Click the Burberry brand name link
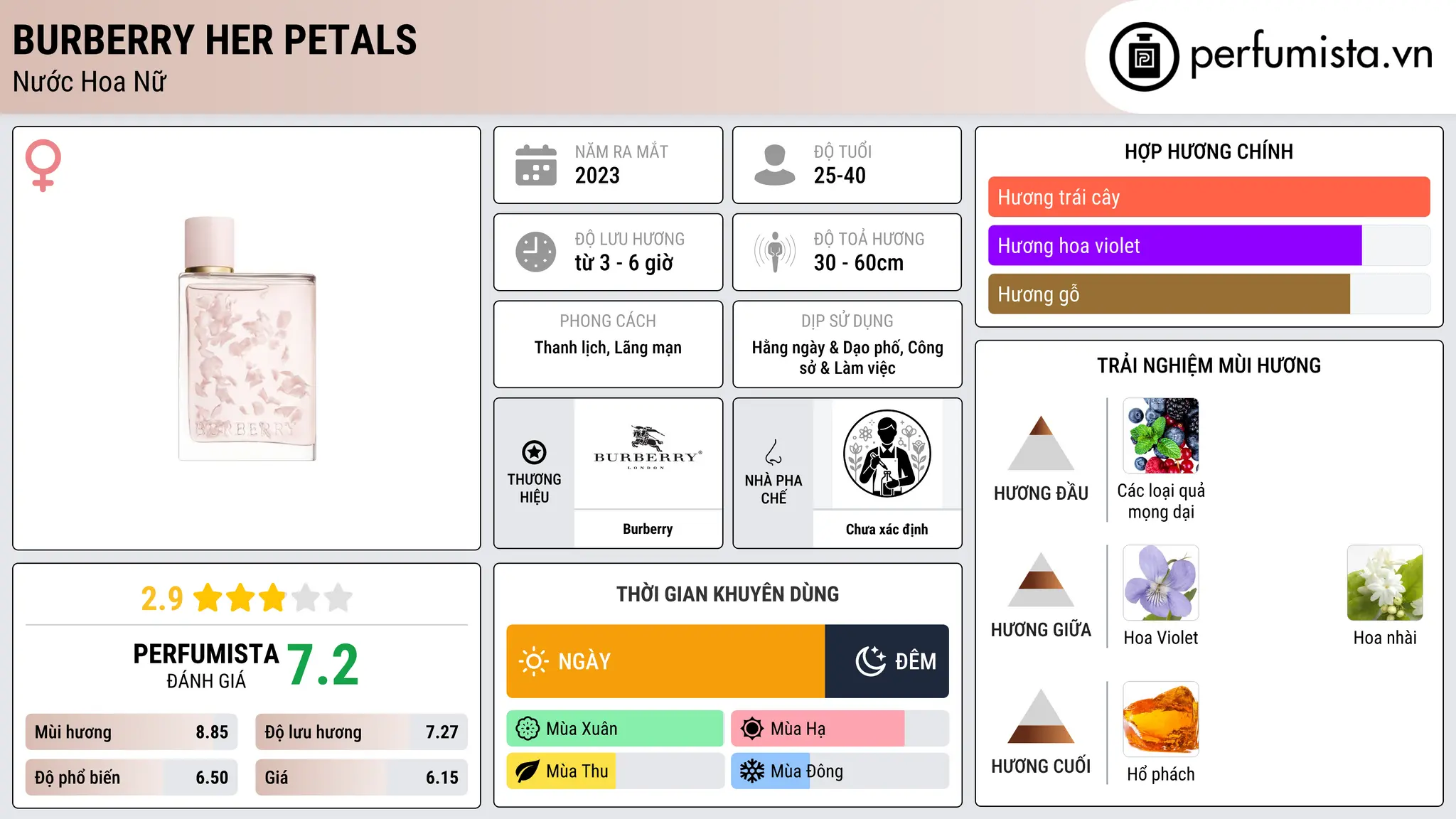Screen dimensions: 1456x819 tap(648, 529)
